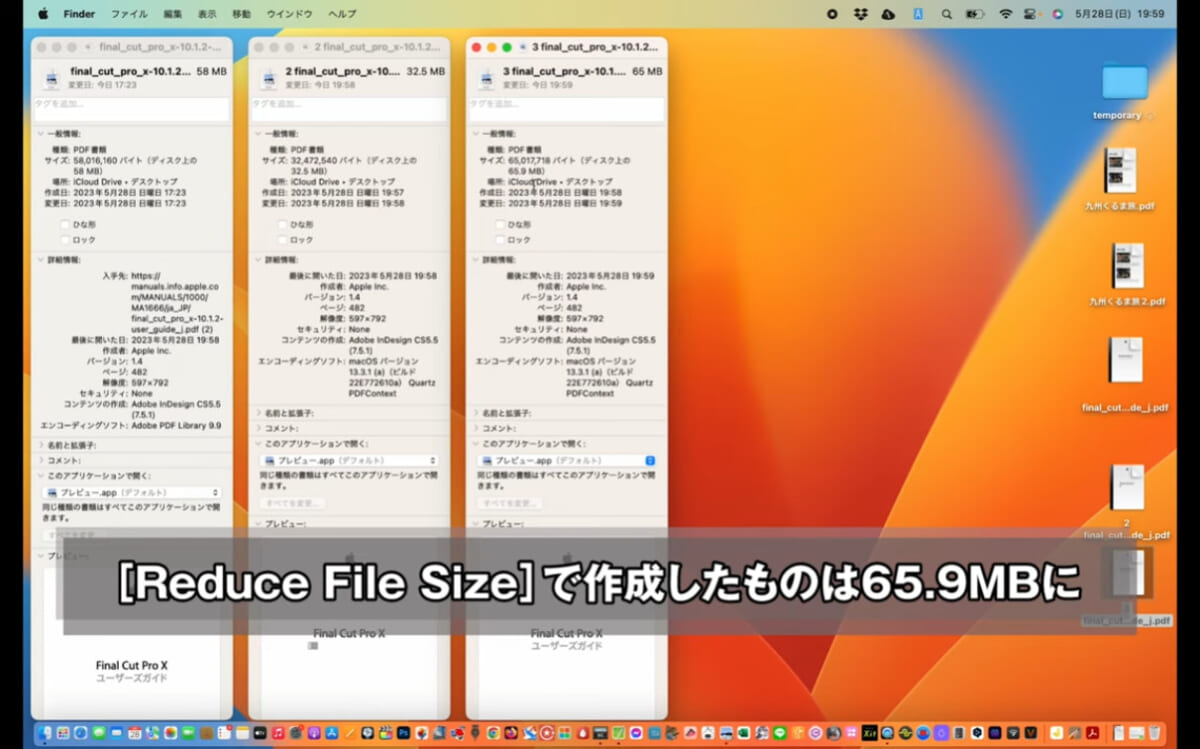1200x749 pixels.
Task: Open the Apple menu
Action: [x=42, y=14]
